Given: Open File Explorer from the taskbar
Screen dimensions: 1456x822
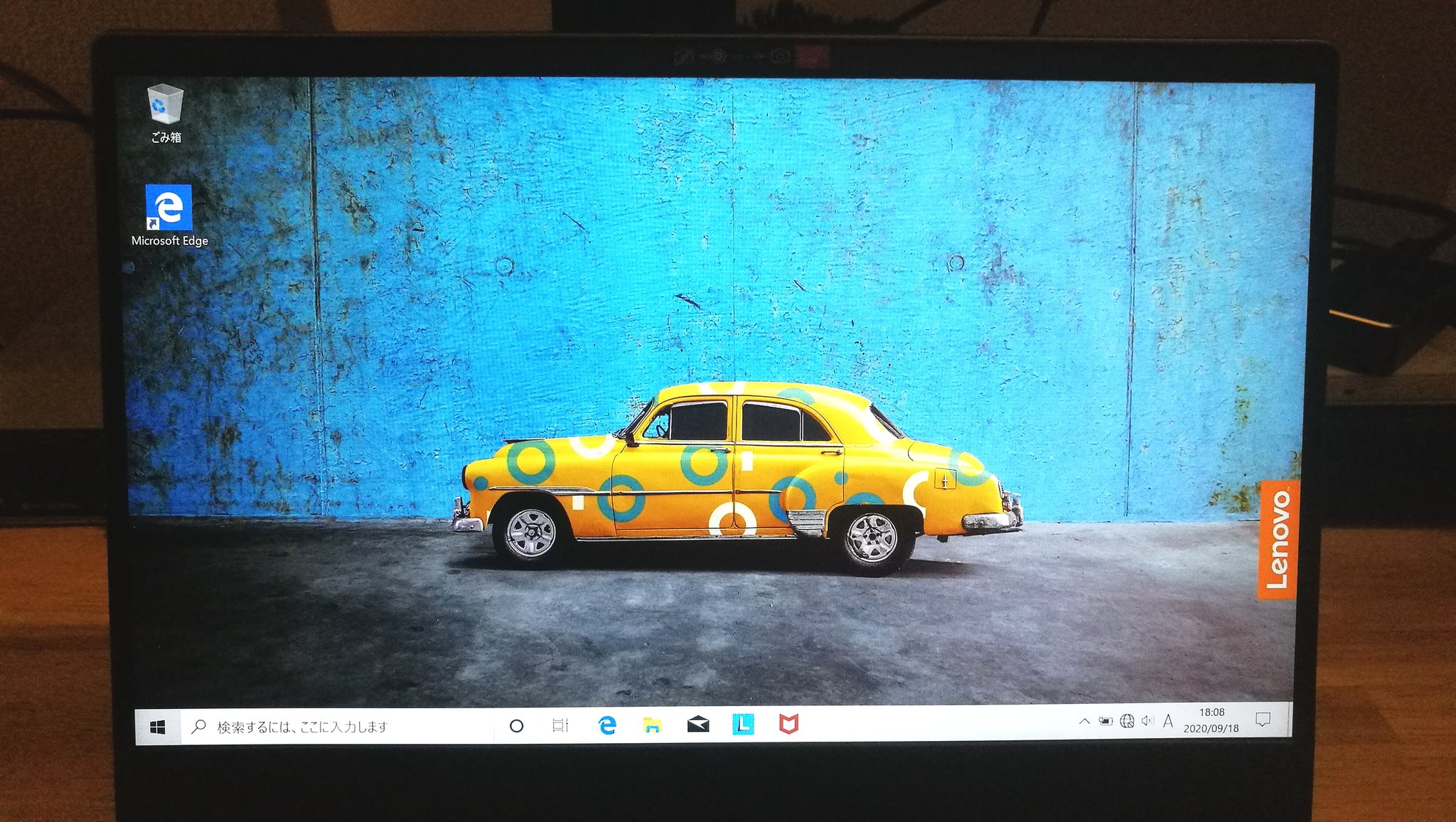Looking at the screenshot, I should (652, 725).
